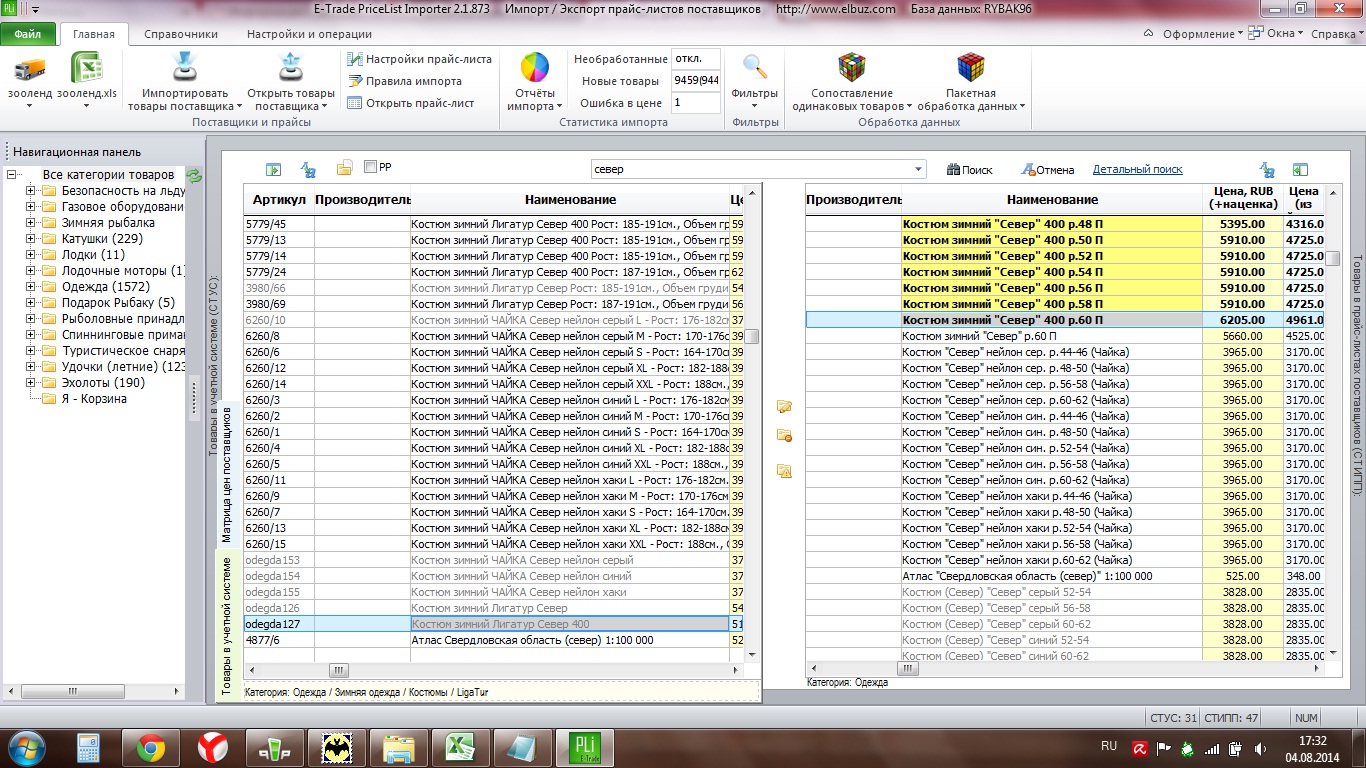
Task: Sort by the Цена, RUB (+наценка) column header
Action: [x=1241, y=198]
